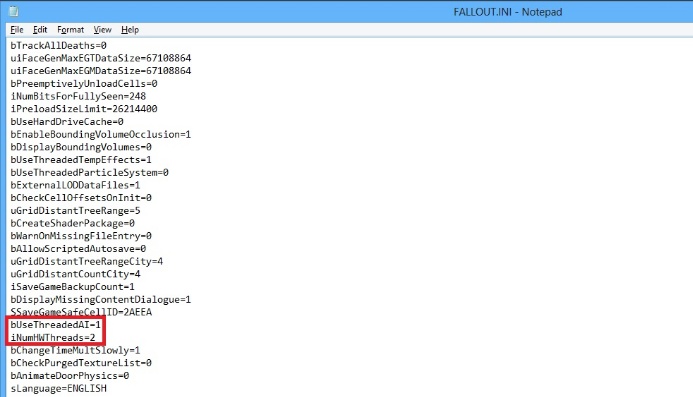Viewport: 693px width, 397px height.
Task: Click the line bAnimateDoorPhysics=0
Action: pos(70,376)
